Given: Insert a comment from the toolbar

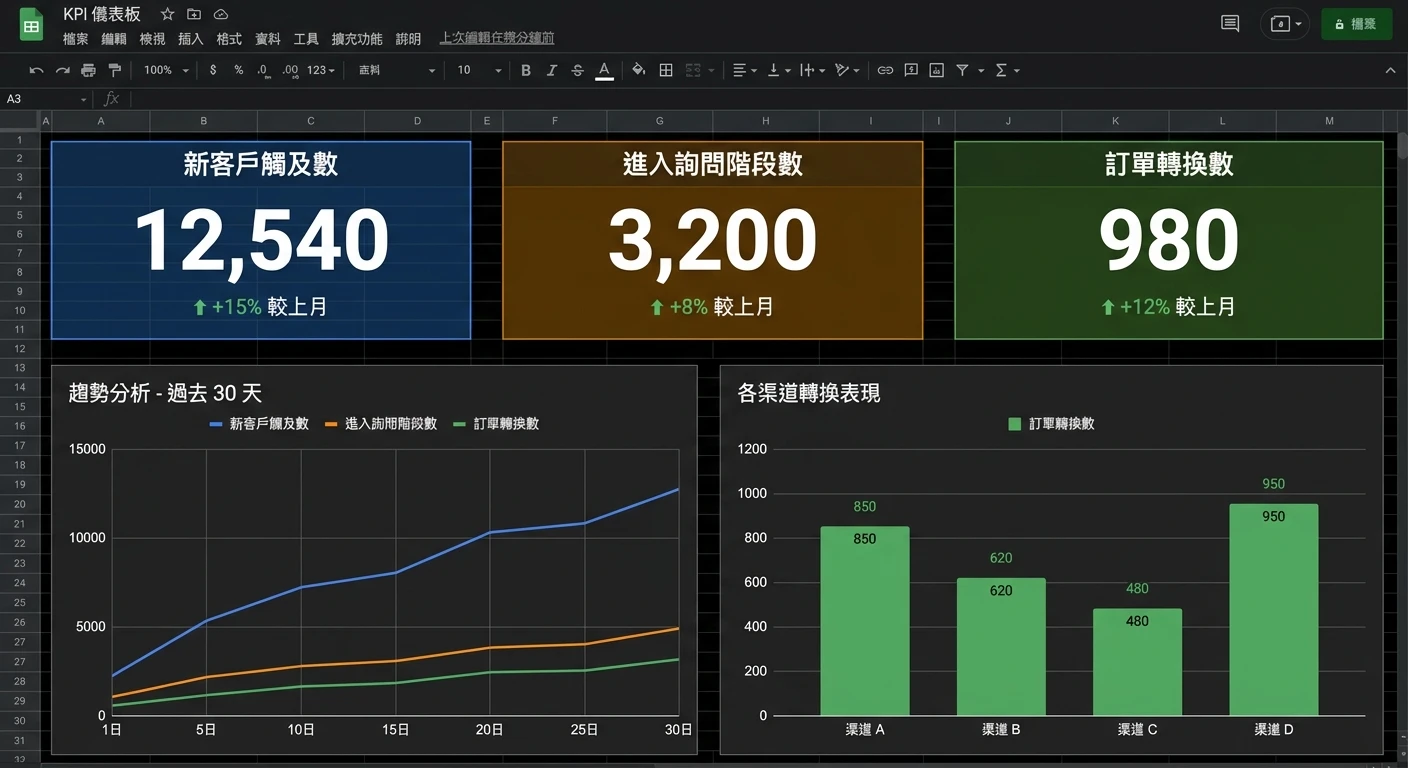Looking at the screenshot, I should coord(911,70).
